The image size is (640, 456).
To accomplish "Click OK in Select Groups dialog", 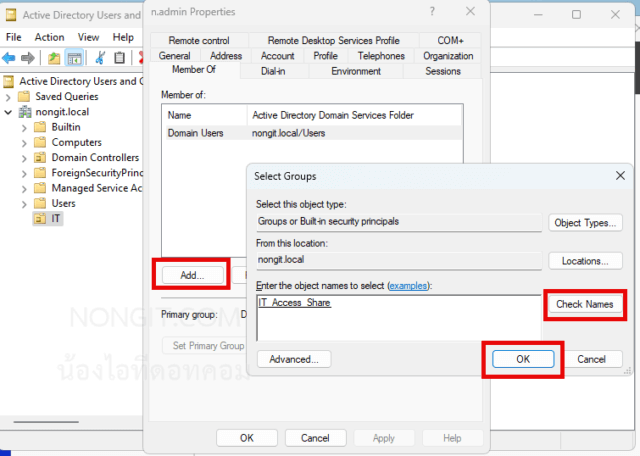I will point(523,359).
